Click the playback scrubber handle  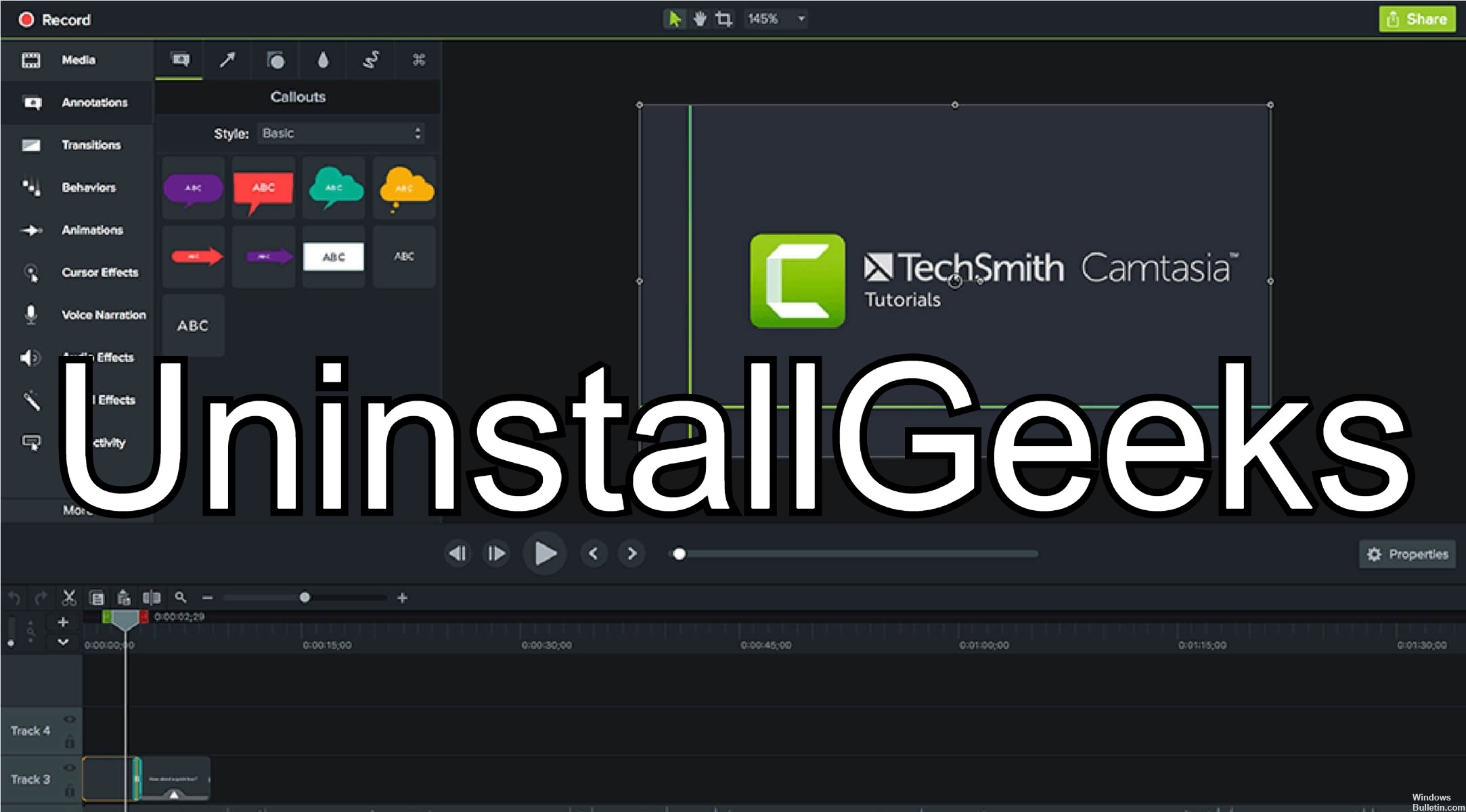(x=679, y=554)
